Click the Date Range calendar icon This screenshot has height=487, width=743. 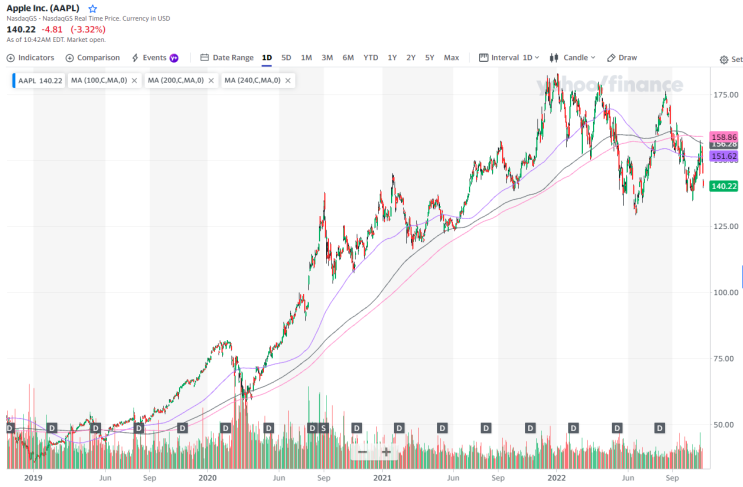204,58
